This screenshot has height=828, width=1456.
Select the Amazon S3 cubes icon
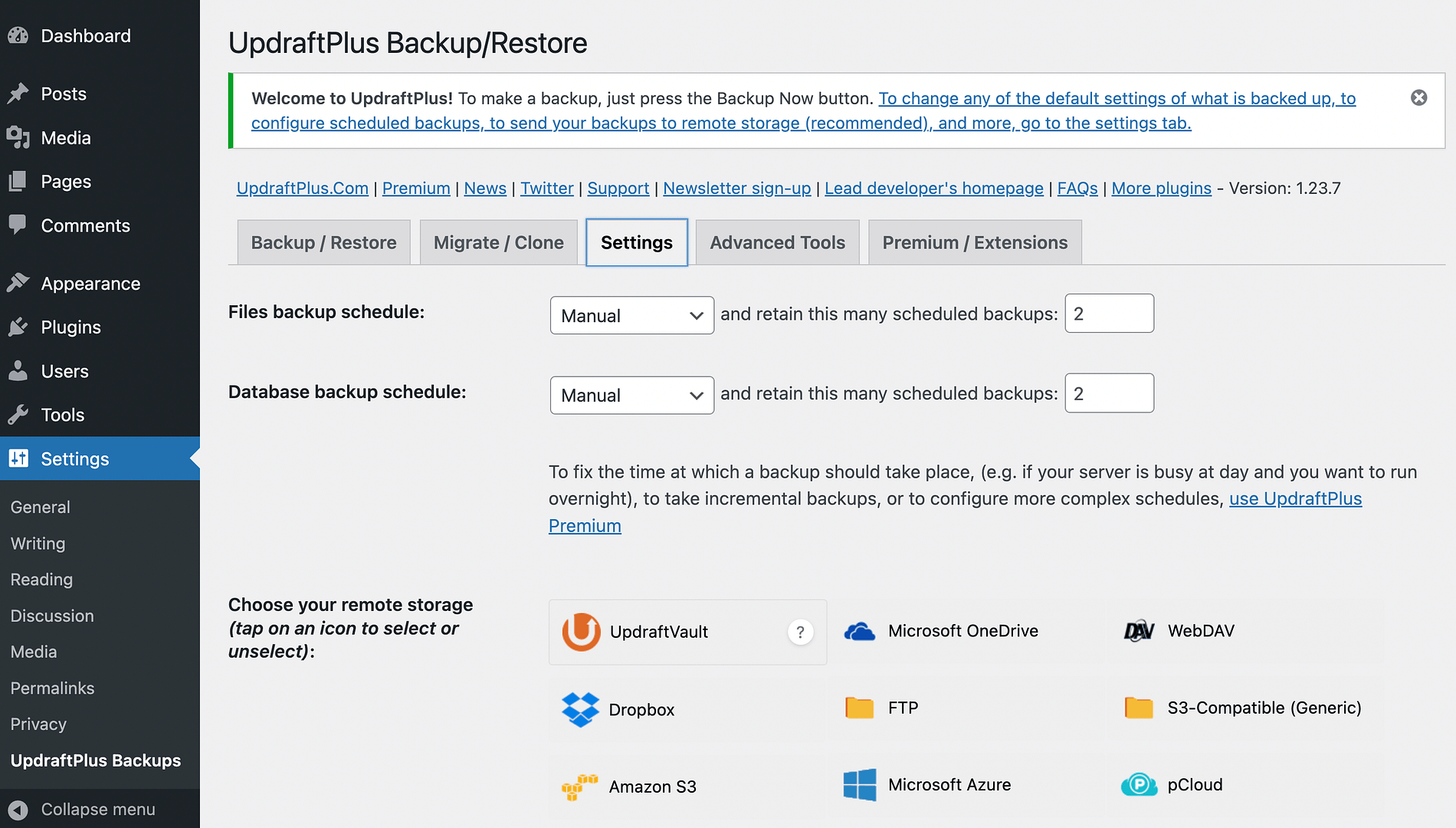pos(580,787)
